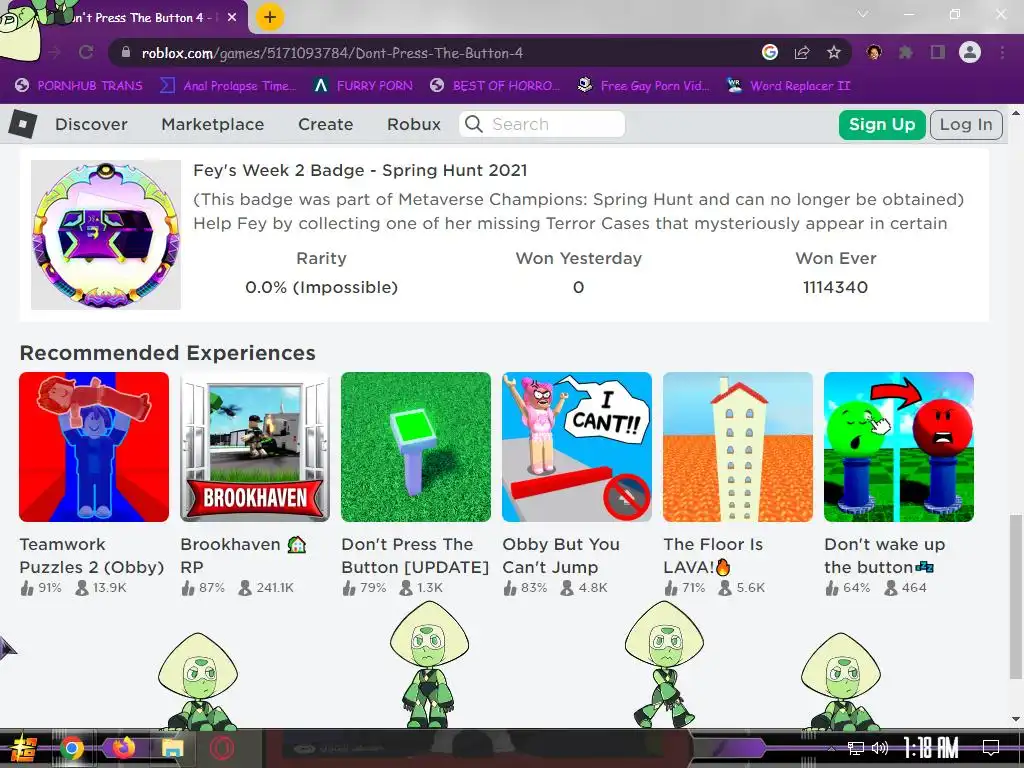Click the Recommended Experiences heading
The height and width of the screenshot is (768, 1024).
tap(167, 353)
